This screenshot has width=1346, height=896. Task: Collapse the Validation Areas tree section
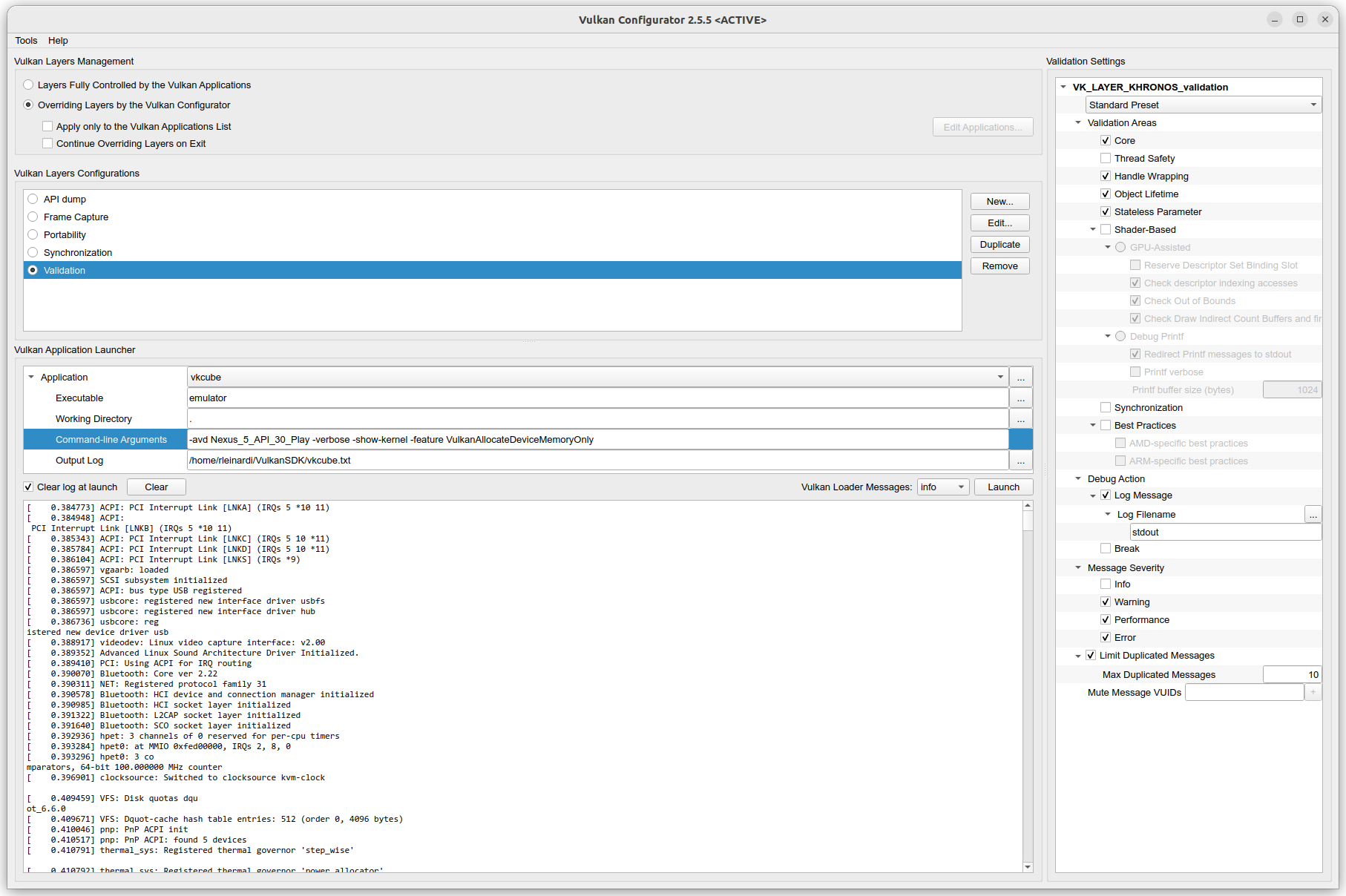coord(1078,123)
